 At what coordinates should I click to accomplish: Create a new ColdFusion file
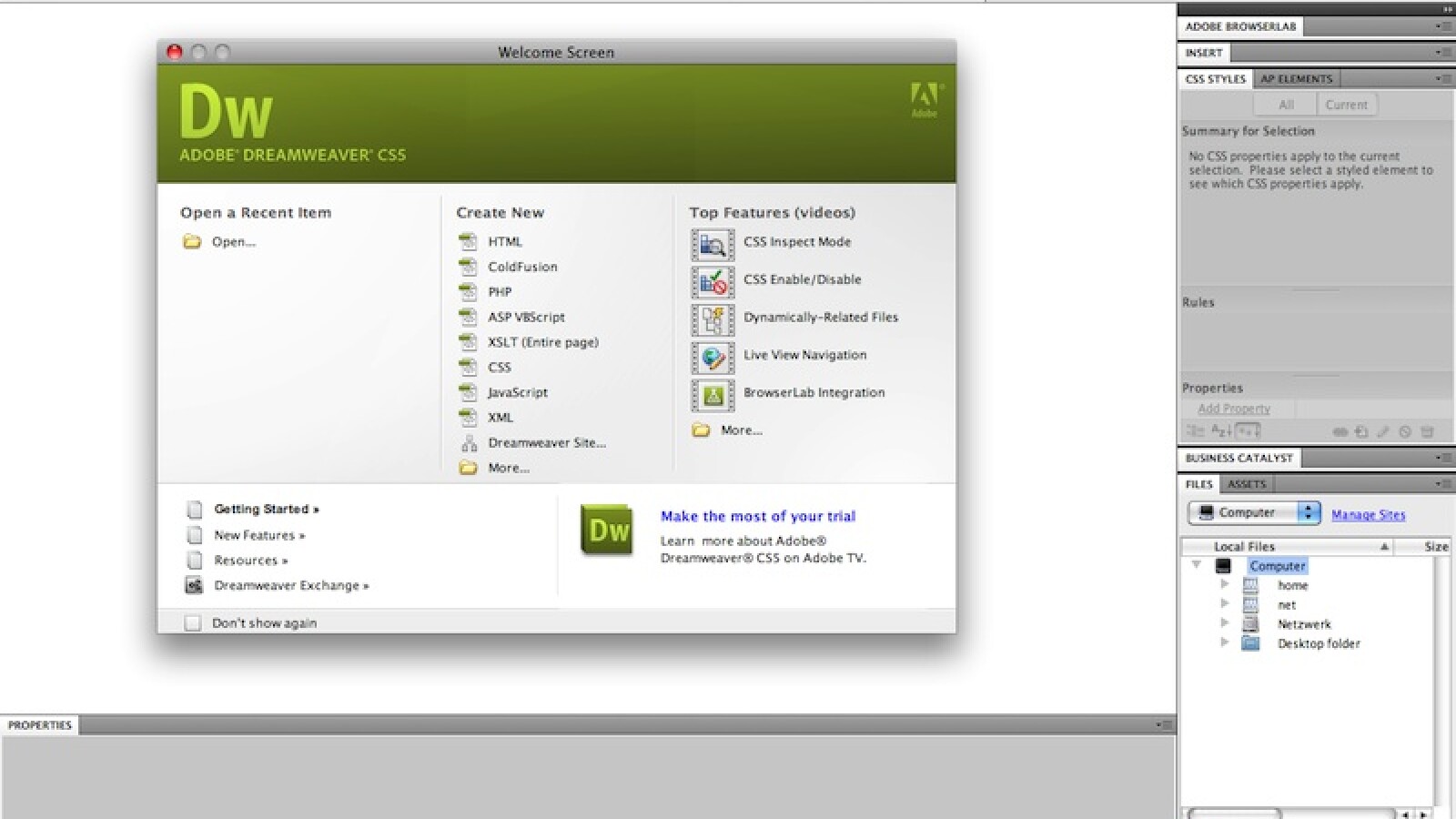point(522,267)
